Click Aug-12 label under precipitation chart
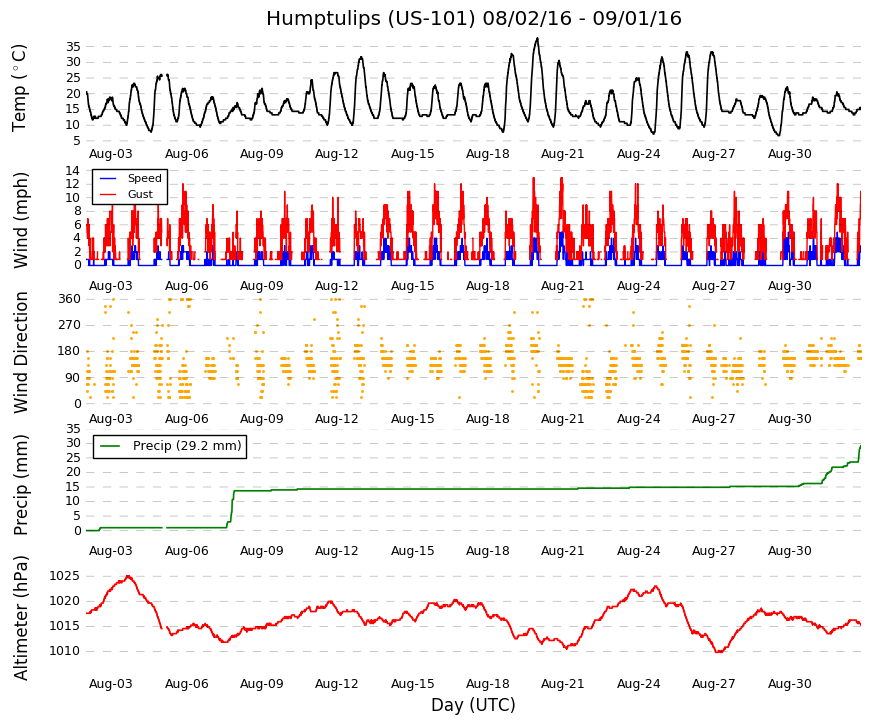 pyautogui.click(x=337, y=551)
